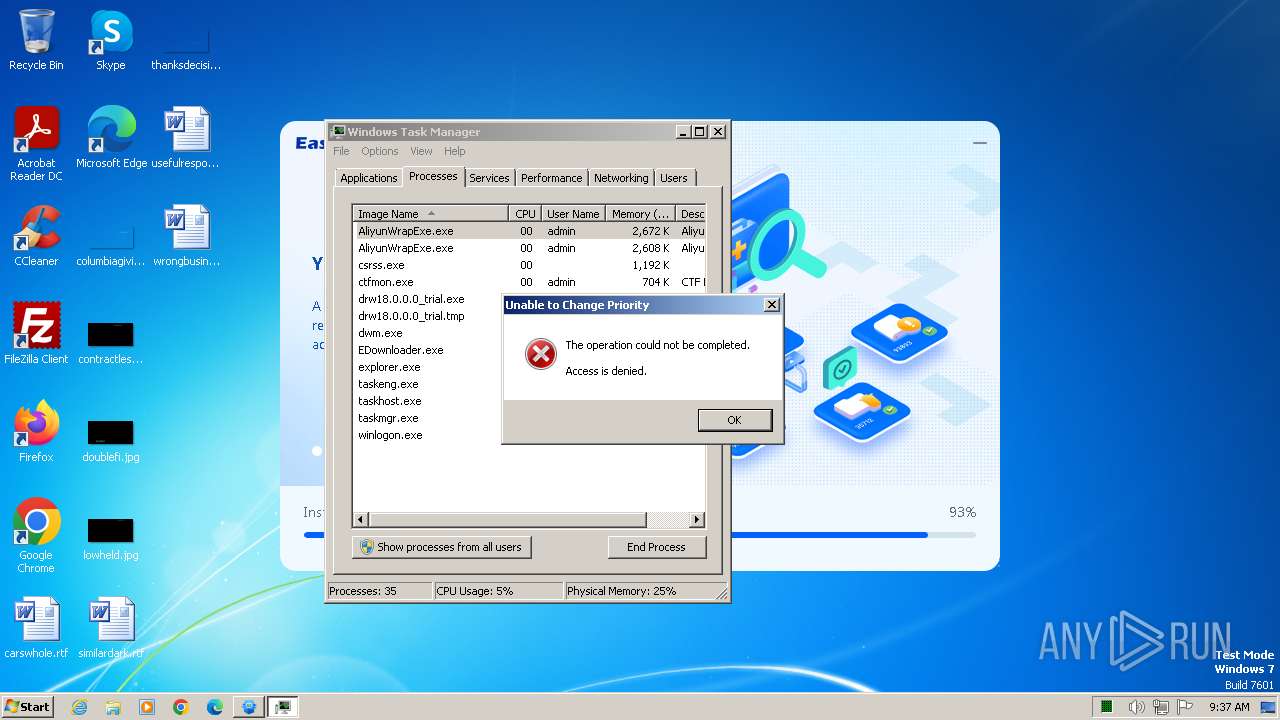Switch to the Performance tab
This screenshot has height=720, width=1280.
[552, 178]
